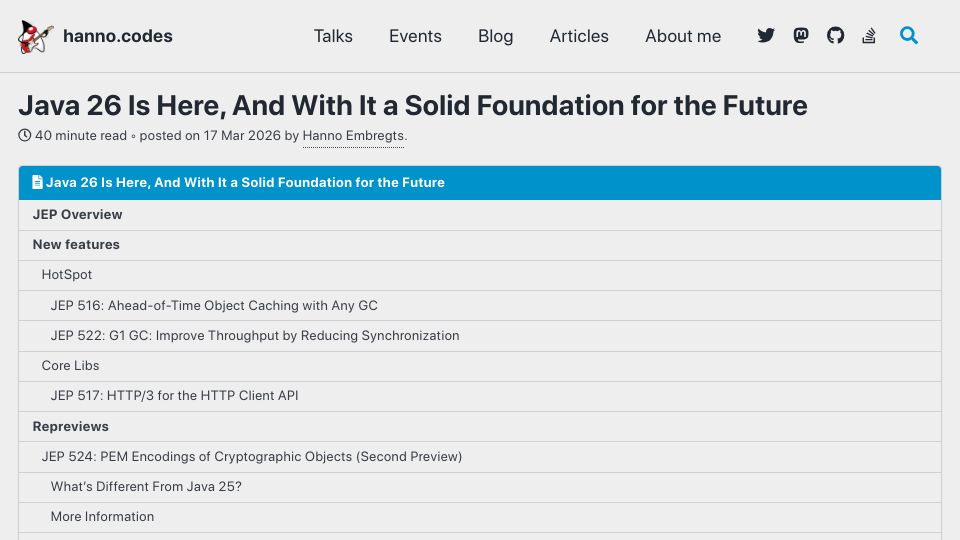Viewport: 960px width, 540px height.
Task: Jump to New features section
Action: (480, 245)
